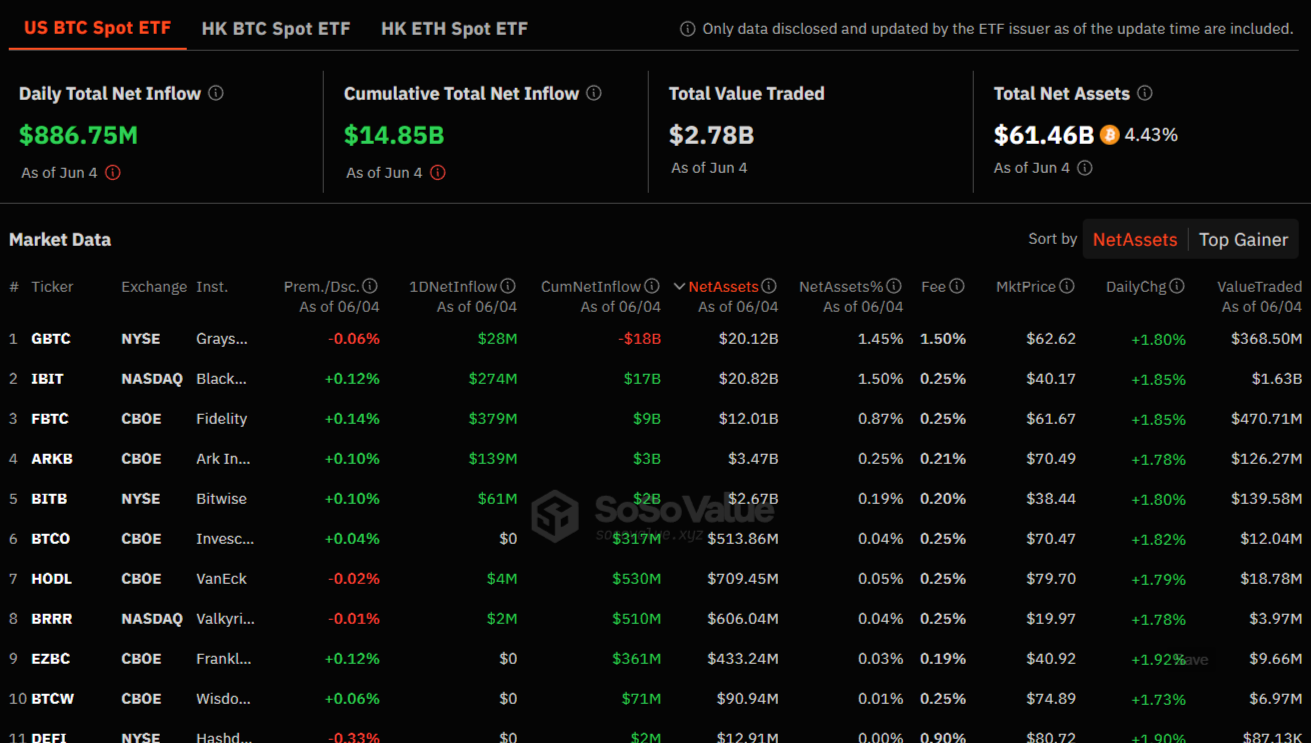This screenshot has width=1311, height=743.
Task: Click the Market Data heading
Action: click(x=60, y=240)
